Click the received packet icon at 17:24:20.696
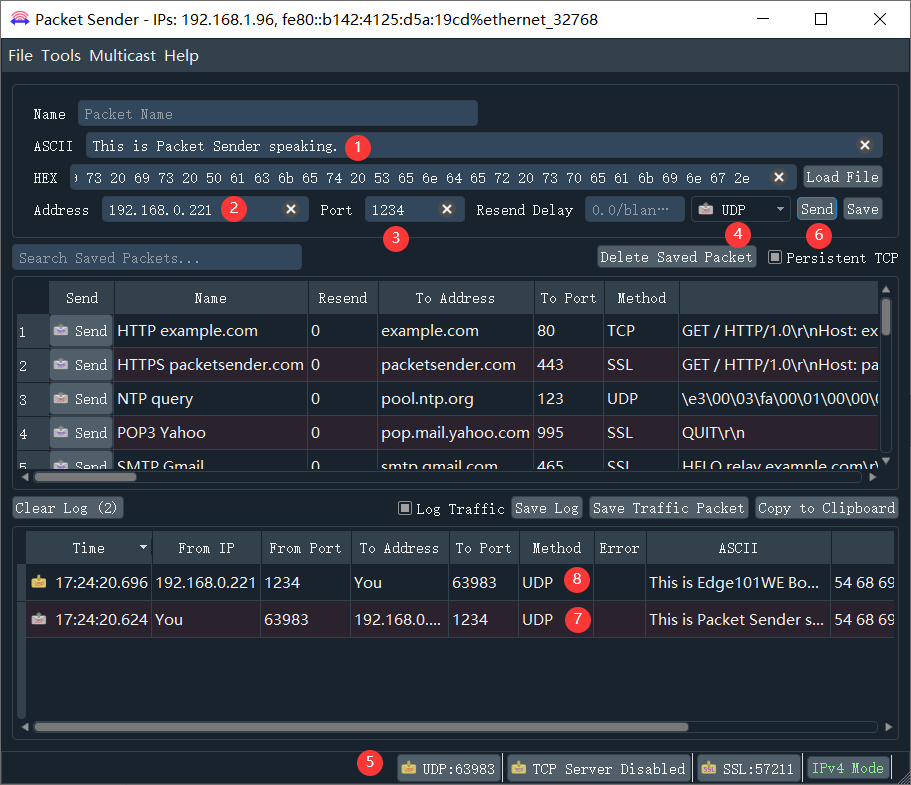 (39, 582)
